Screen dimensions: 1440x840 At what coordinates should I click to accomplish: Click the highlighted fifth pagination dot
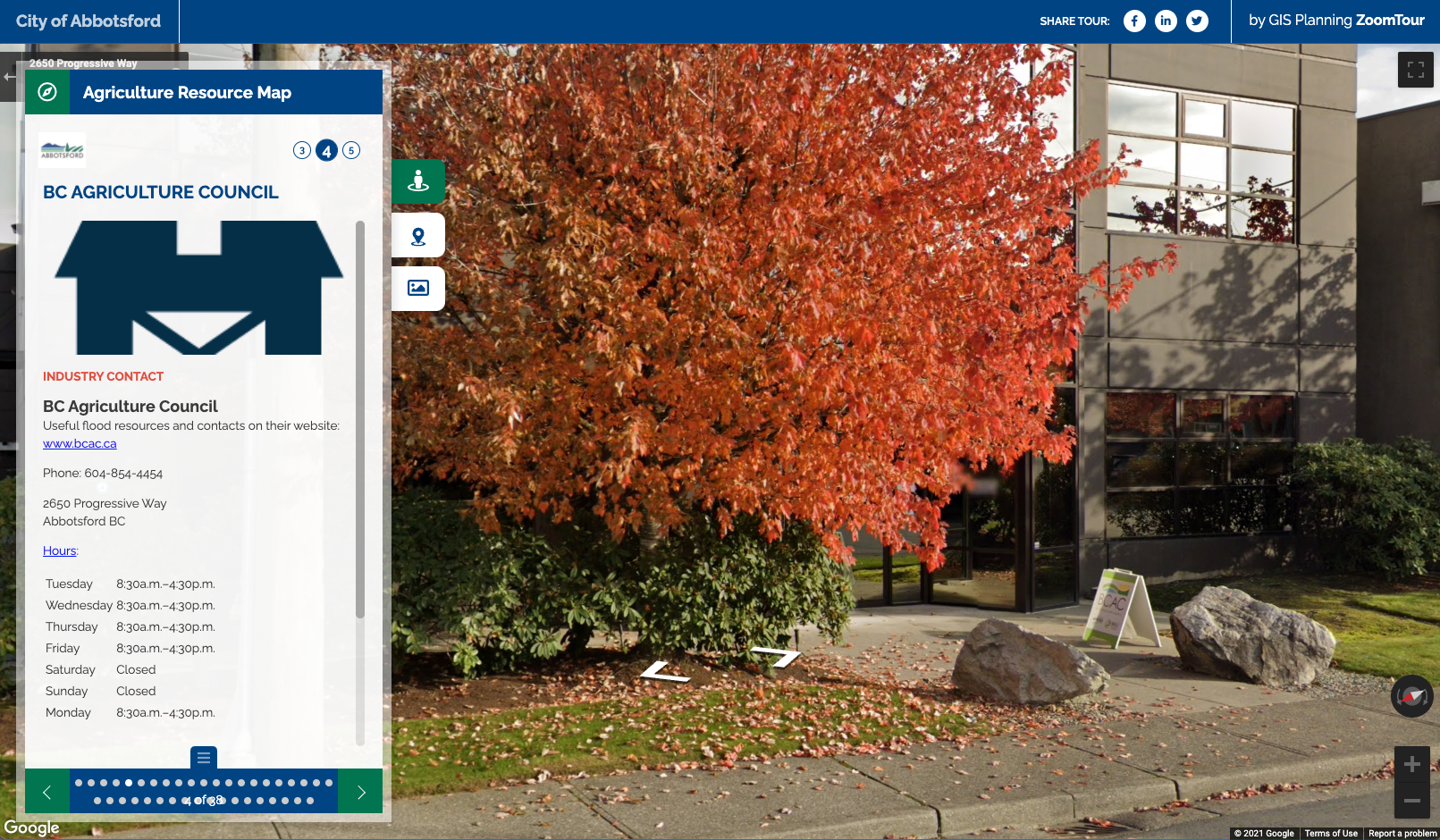(x=129, y=783)
